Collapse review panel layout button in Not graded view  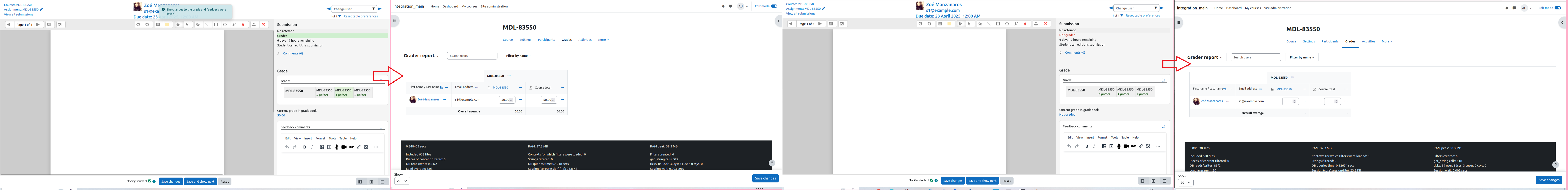click(1142, 181)
